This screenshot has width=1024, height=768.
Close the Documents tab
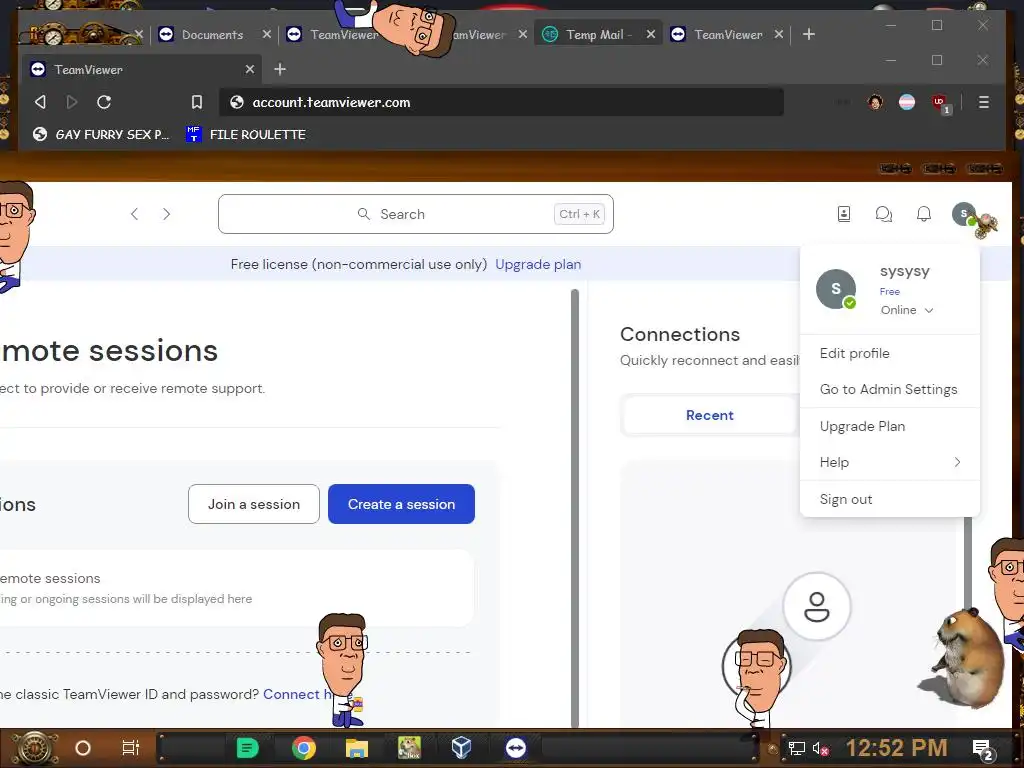(266, 35)
